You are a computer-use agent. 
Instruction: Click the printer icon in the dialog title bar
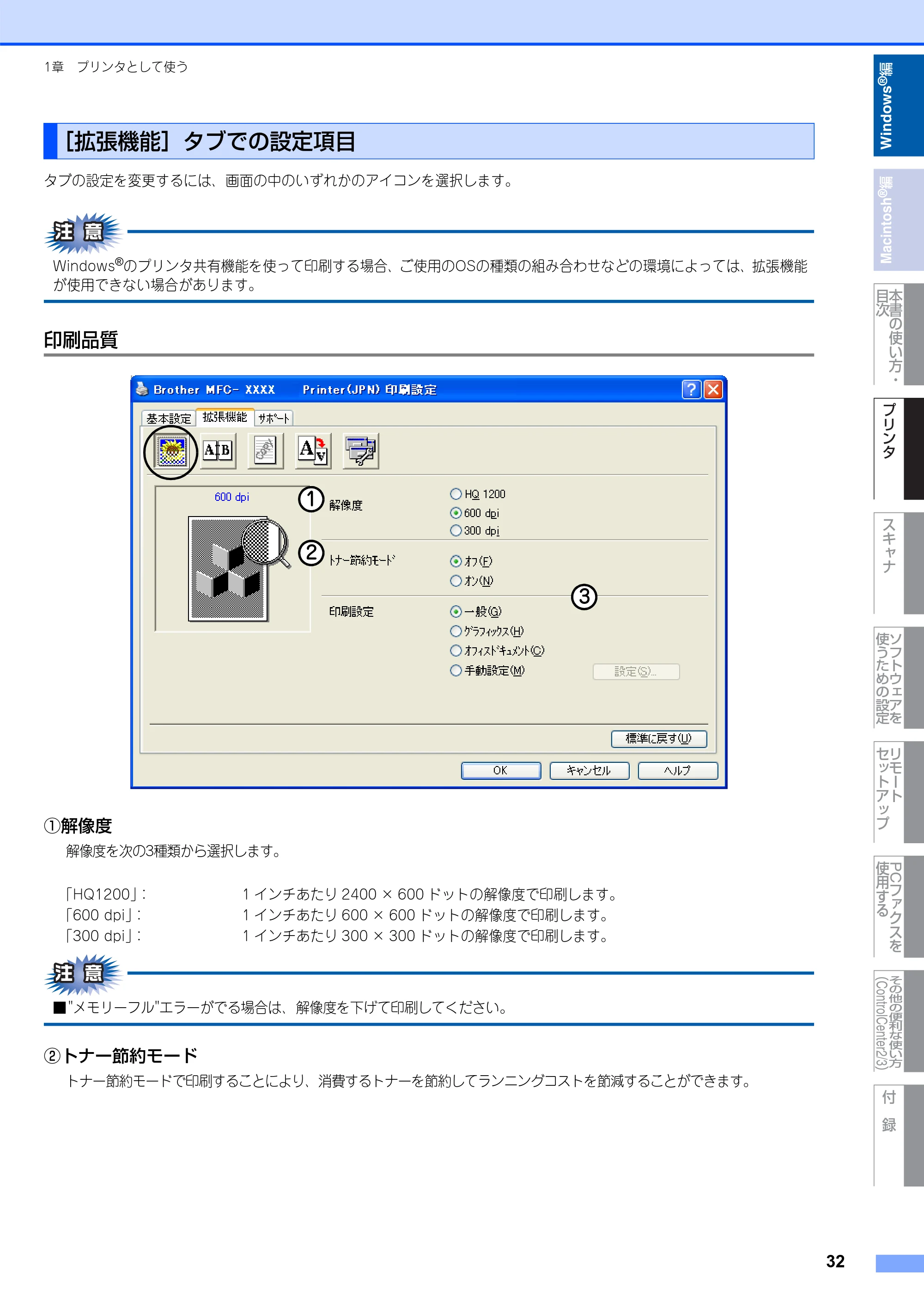(142, 389)
